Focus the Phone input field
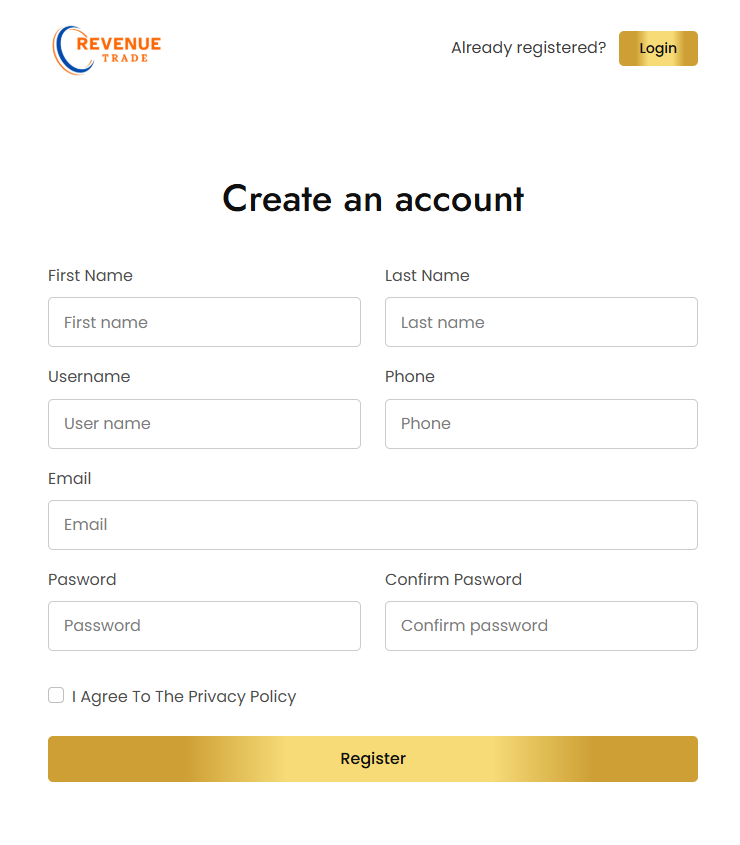This screenshot has width=740, height=845. coord(541,424)
